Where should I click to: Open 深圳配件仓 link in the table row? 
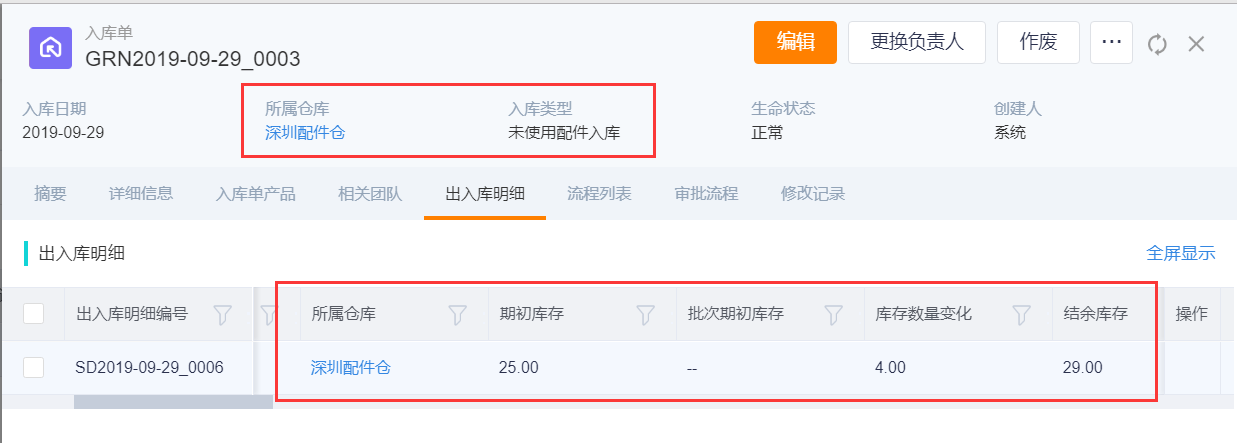pos(351,368)
